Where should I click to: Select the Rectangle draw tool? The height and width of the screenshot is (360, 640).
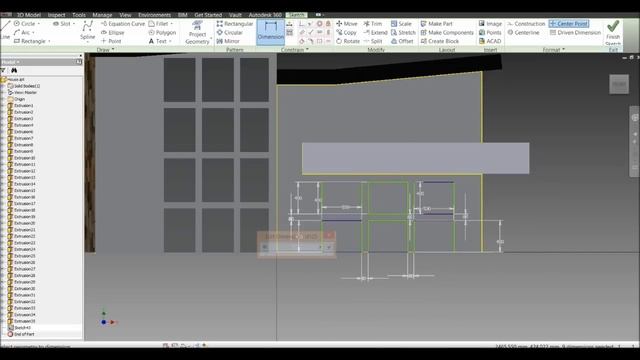pos(29,41)
